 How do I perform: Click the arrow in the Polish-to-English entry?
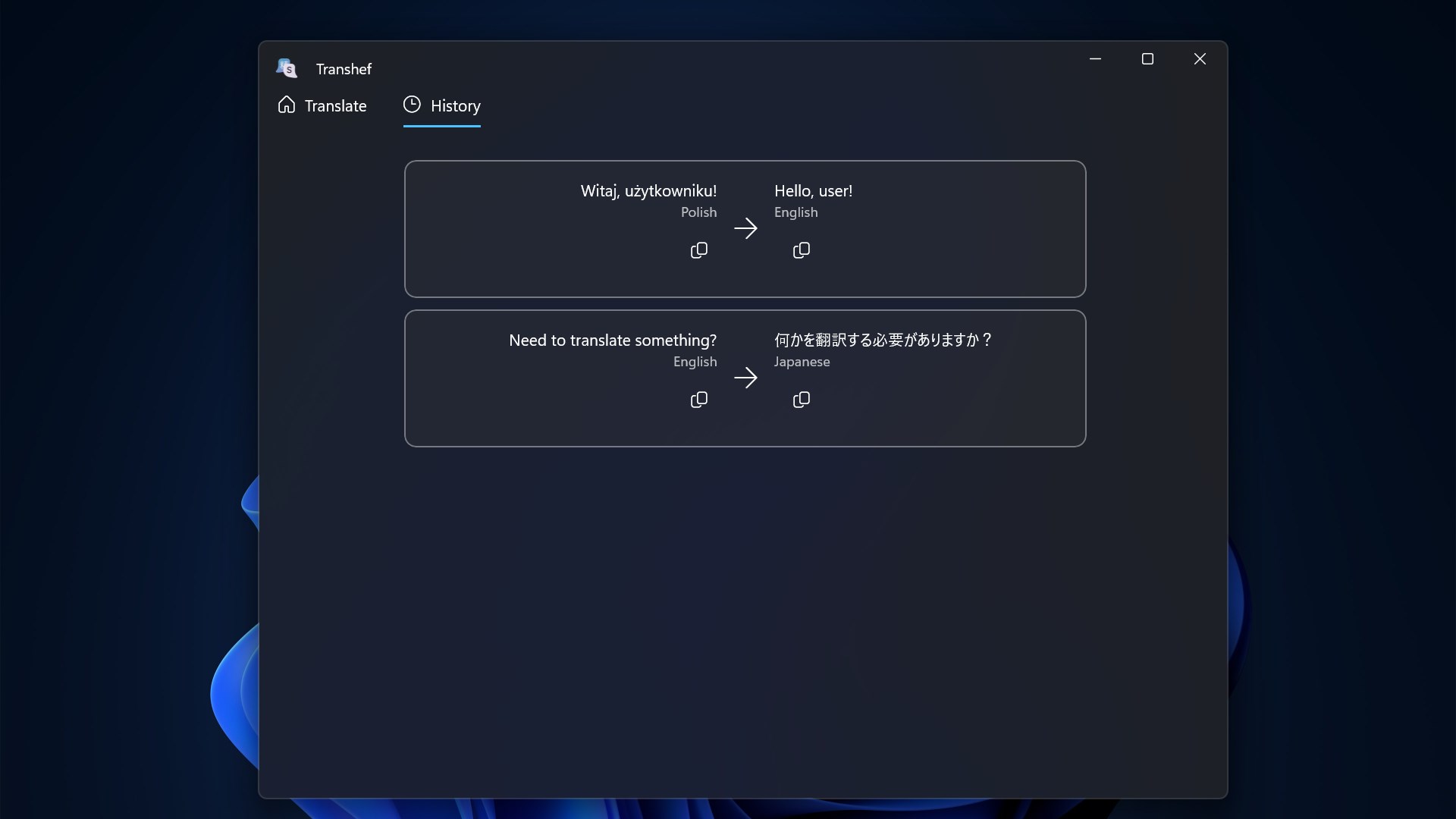pos(745,228)
